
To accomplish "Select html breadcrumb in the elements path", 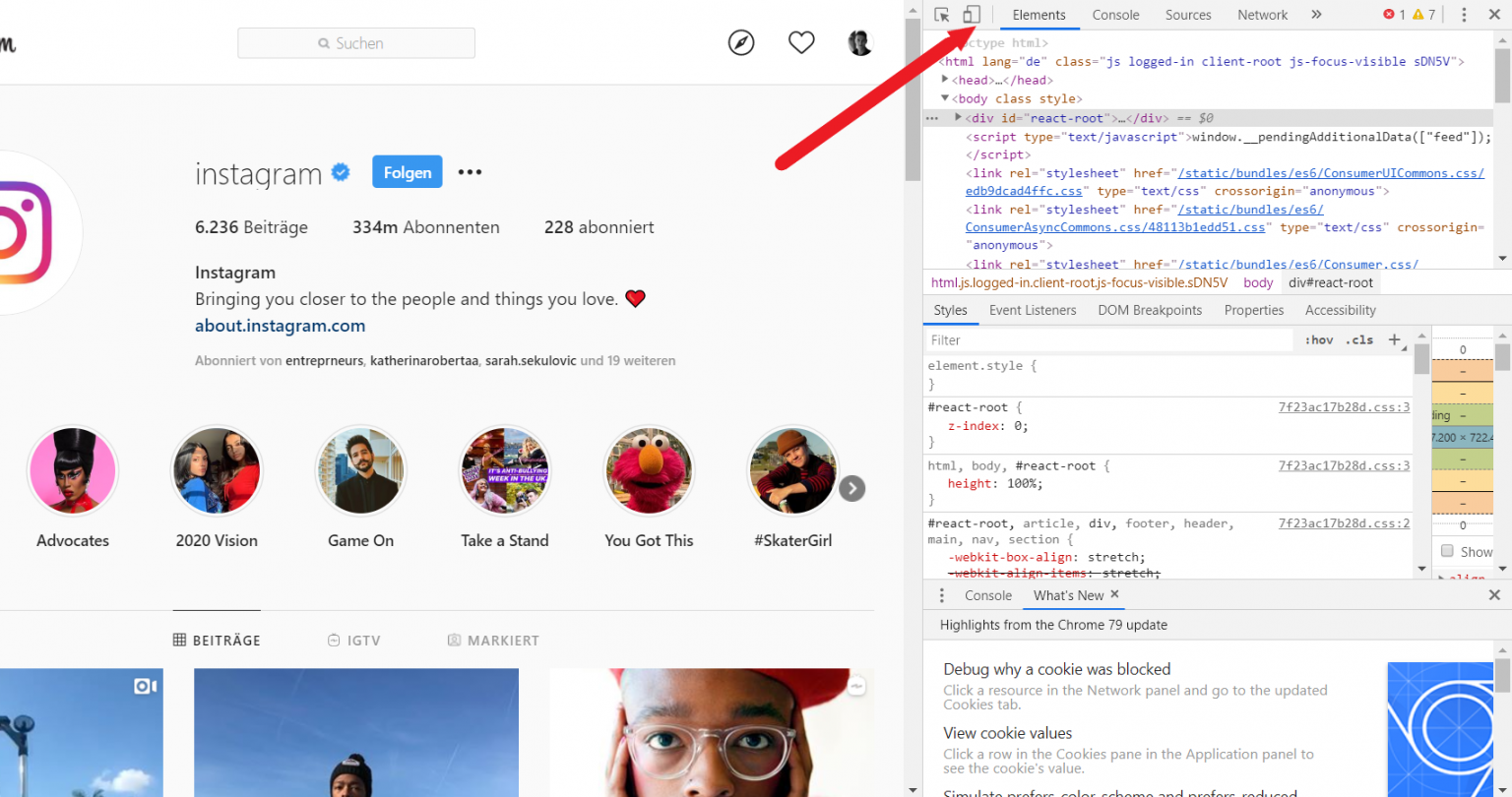I will tap(1079, 282).
